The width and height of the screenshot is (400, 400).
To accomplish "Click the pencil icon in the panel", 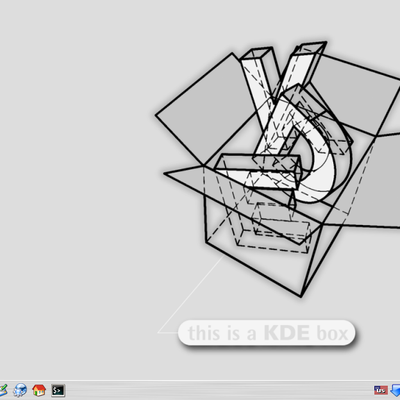I will (x=3, y=390).
